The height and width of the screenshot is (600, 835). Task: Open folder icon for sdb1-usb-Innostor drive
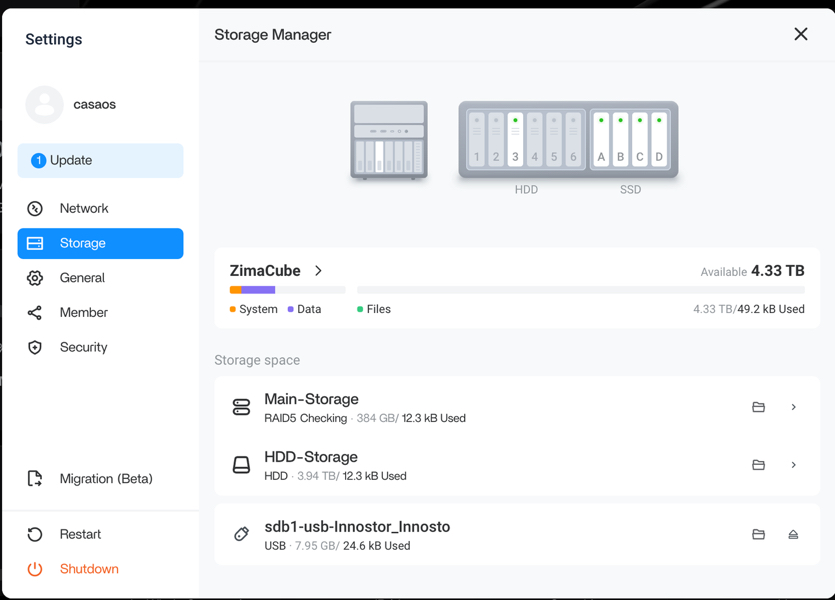point(758,534)
